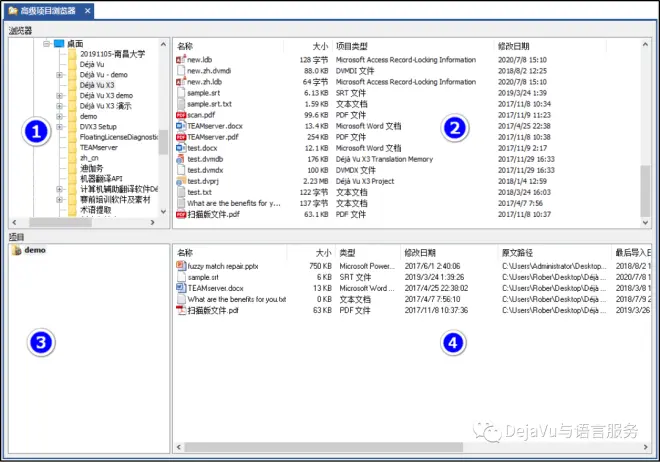
Task: Click the test.dvprj Déjà Vu project icon
Action: pyautogui.click(x=181, y=181)
